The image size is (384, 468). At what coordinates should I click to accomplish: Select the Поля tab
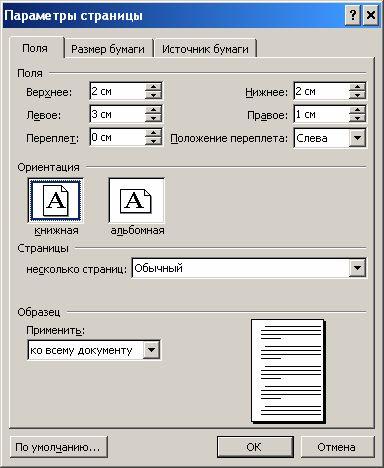(x=35, y=48)
